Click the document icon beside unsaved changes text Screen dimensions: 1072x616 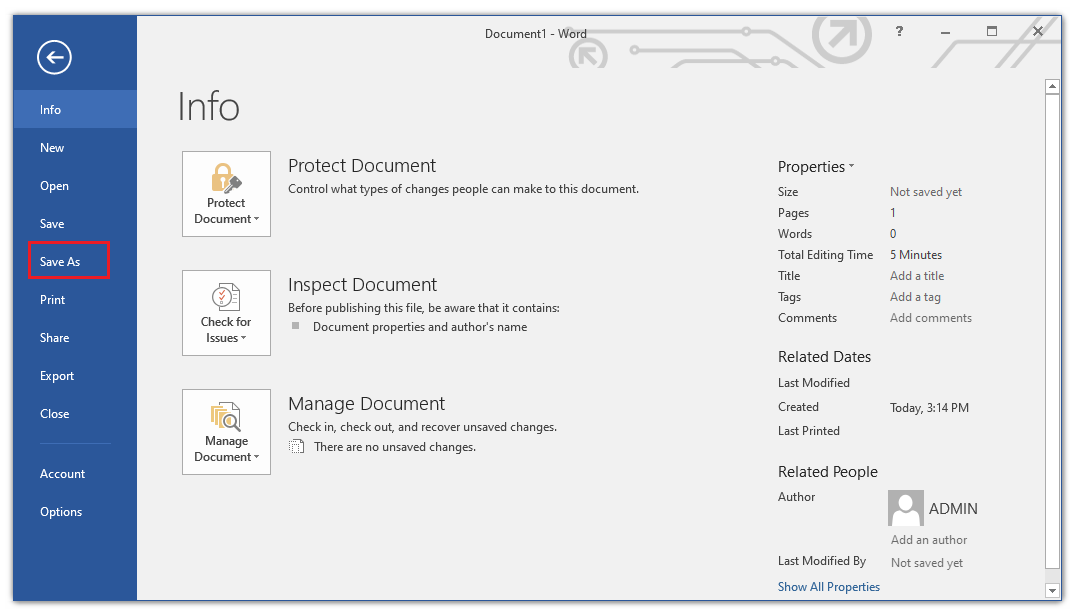pyautogui.click(x=296, y=447)
